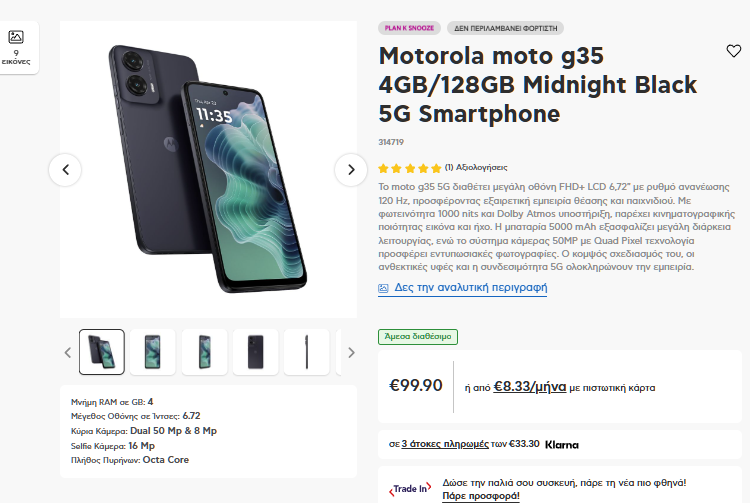The height and width of the screenshot is (503, 750).
Task: Open the '(1) Αξιολογήσεις' reviews link
Action: (476, 168)
